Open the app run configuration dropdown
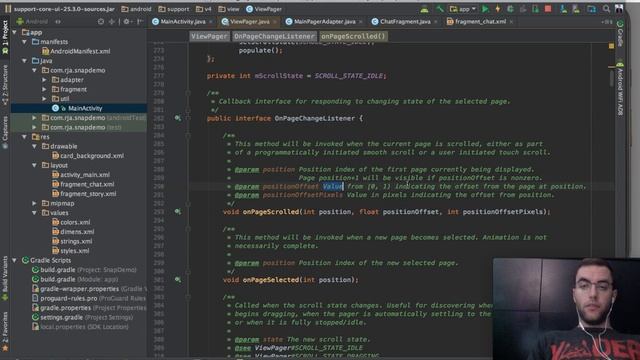640x360 pixels. pos(462,9)
